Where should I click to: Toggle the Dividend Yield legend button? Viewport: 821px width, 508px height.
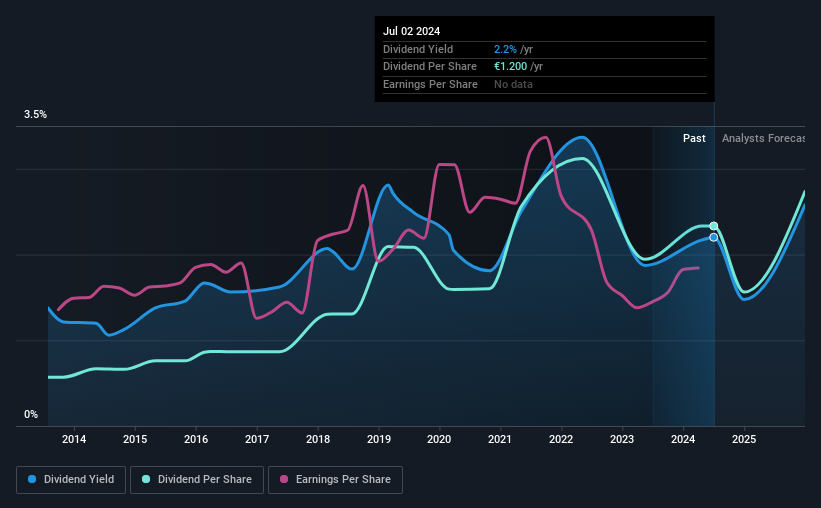(71, 480)
